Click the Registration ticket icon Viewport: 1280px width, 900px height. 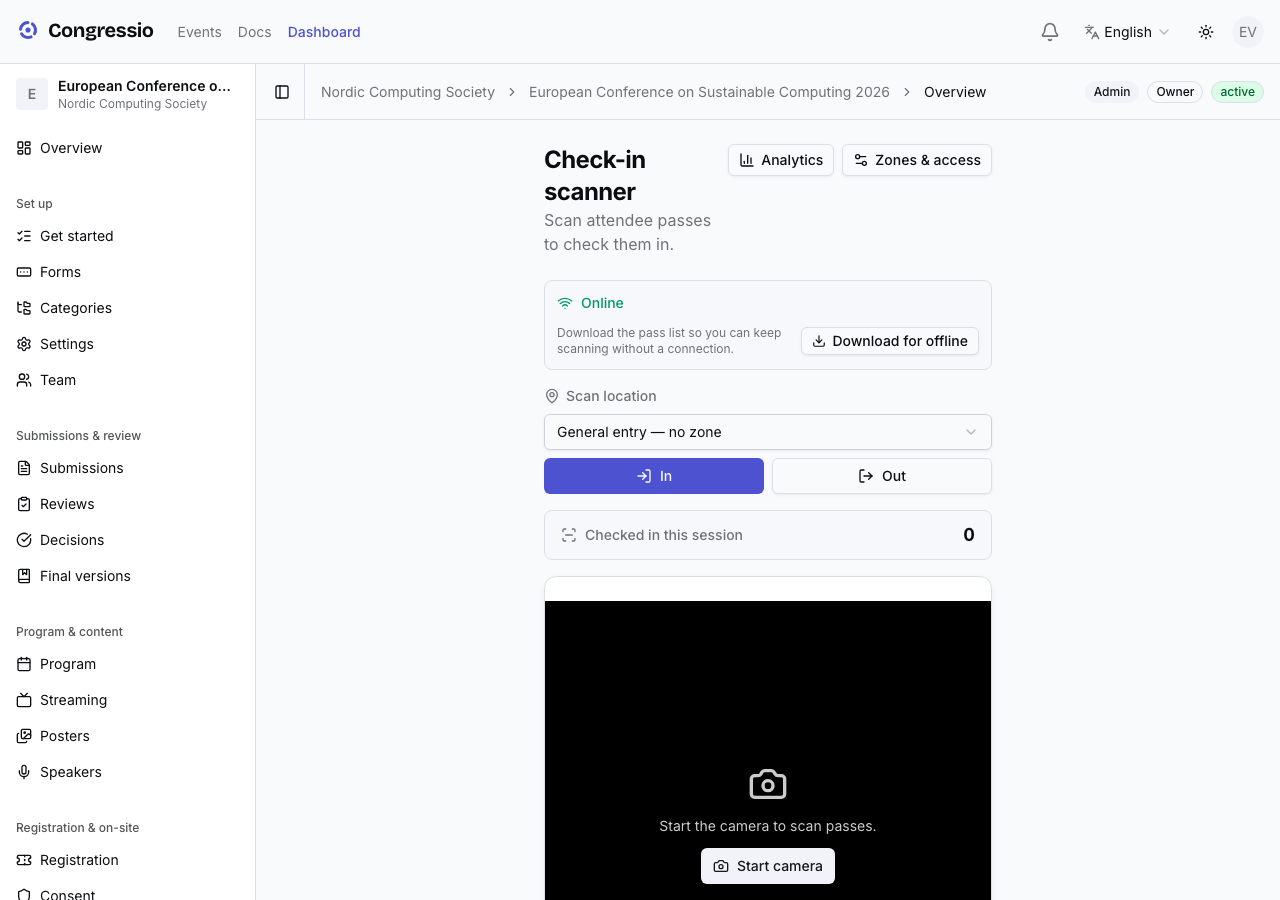click(x=24, y=860)
